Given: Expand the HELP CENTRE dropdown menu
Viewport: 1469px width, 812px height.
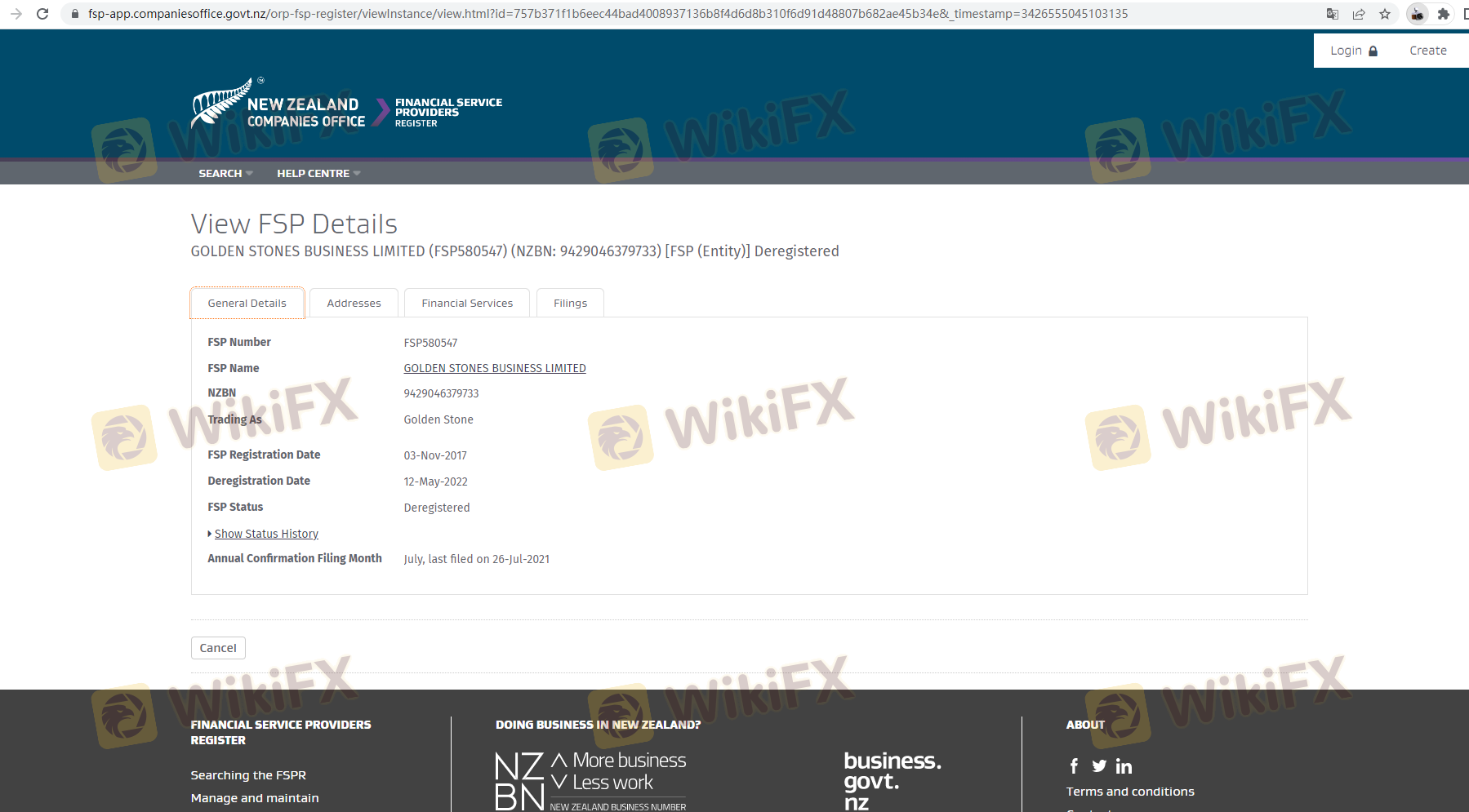Looking at the screenshot, I should 318,173.
